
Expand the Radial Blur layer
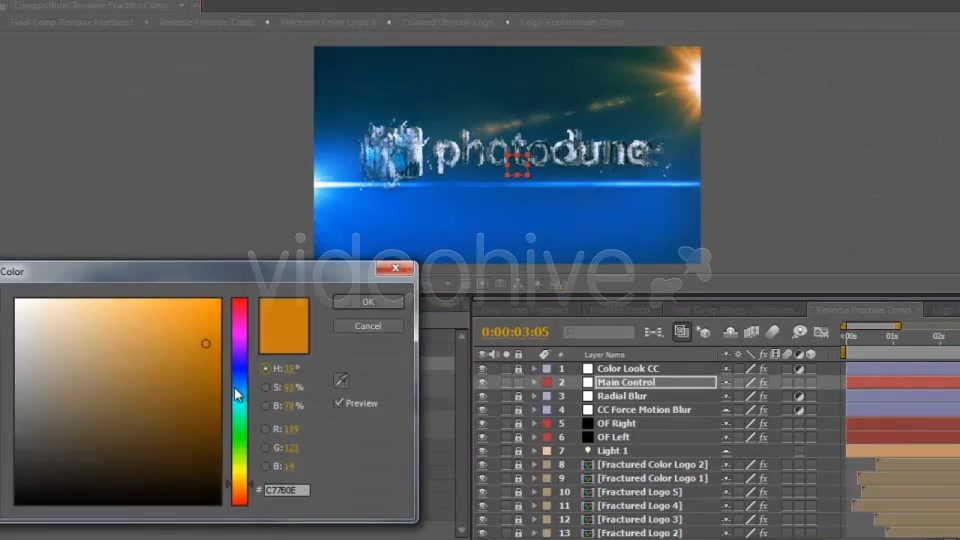(x=534, y=396)
